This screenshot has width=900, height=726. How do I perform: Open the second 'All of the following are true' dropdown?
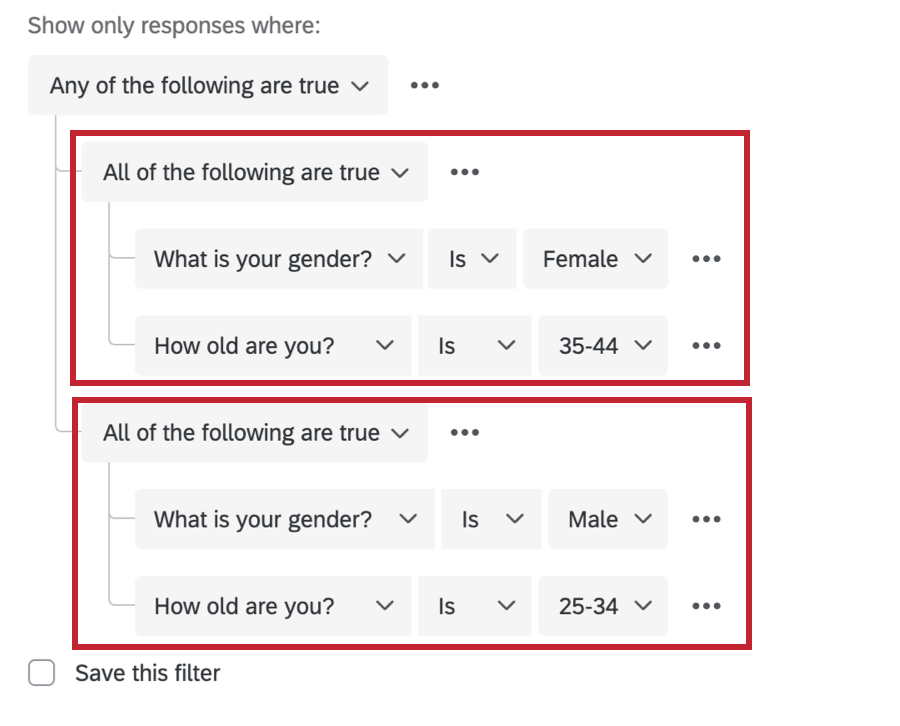254,432
